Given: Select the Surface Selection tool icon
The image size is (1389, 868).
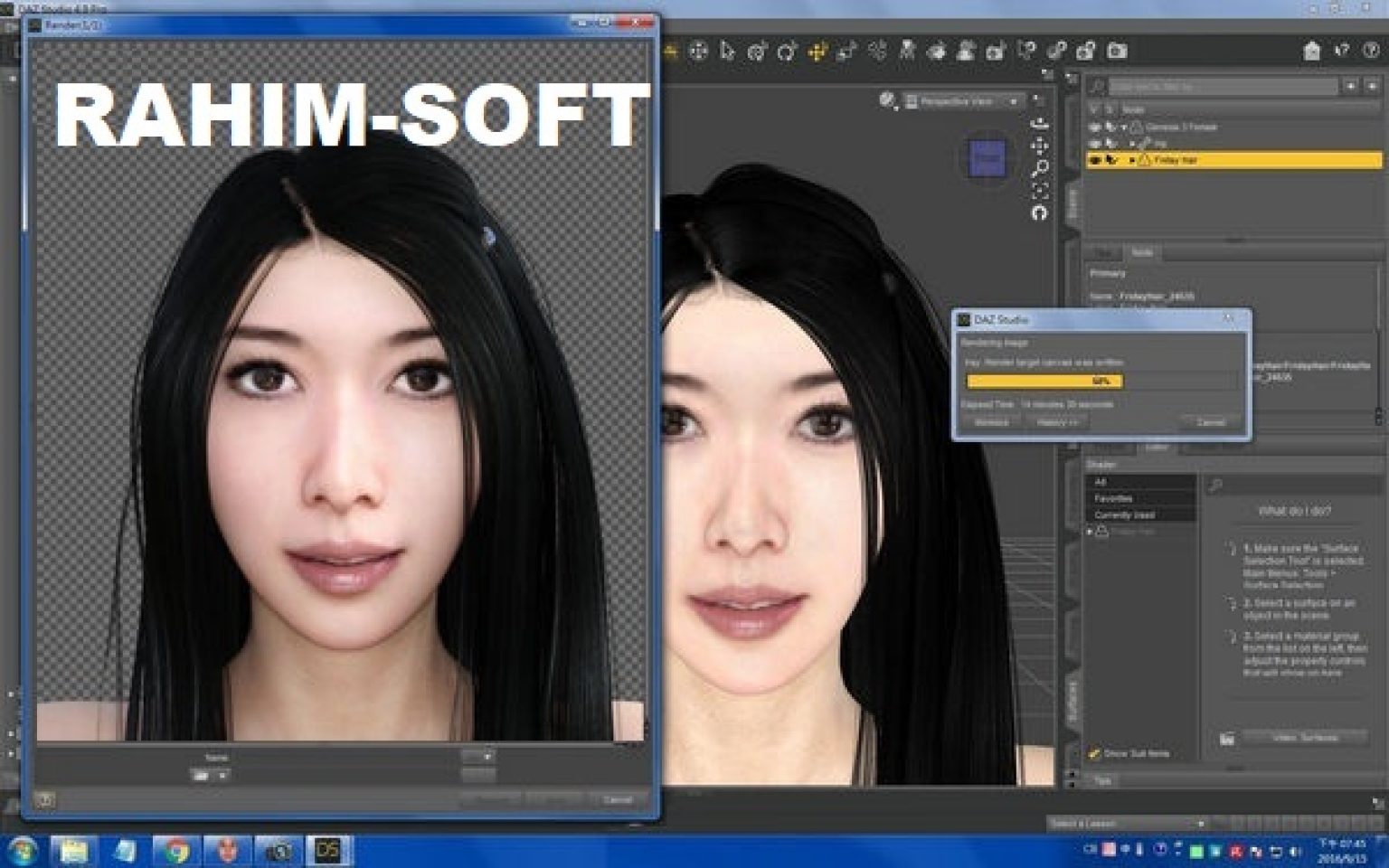Looking at the screenshot, I should (x=938, y=52).
